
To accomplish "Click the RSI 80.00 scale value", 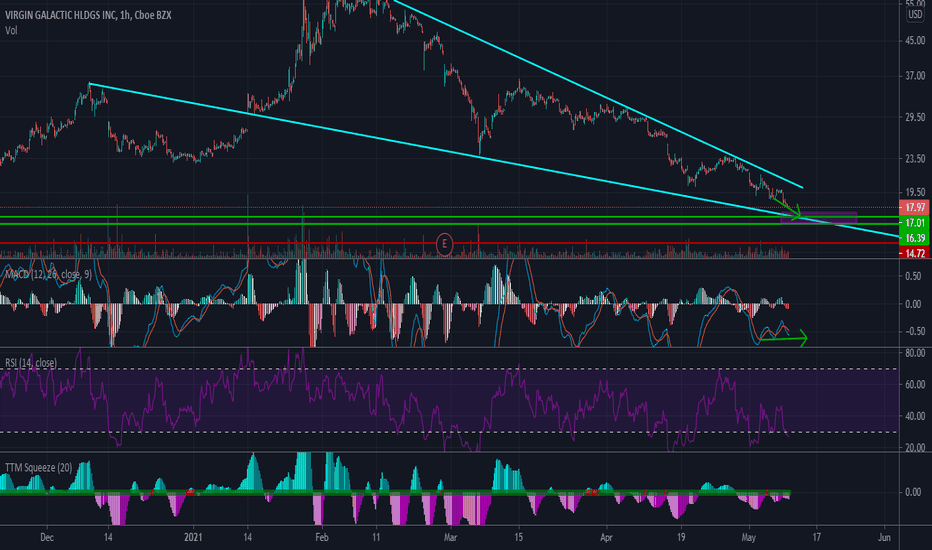I will tap(915, 353).
